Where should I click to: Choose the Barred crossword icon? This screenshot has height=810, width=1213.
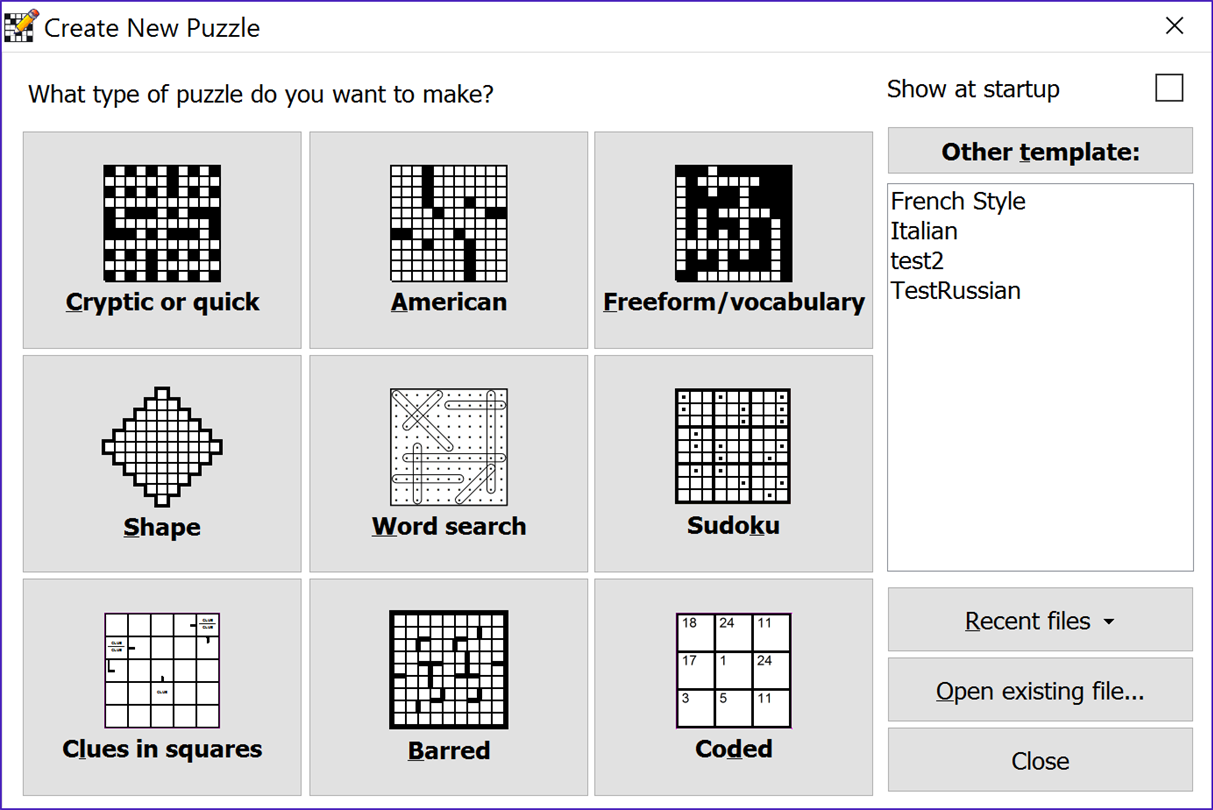coord(449,670)
